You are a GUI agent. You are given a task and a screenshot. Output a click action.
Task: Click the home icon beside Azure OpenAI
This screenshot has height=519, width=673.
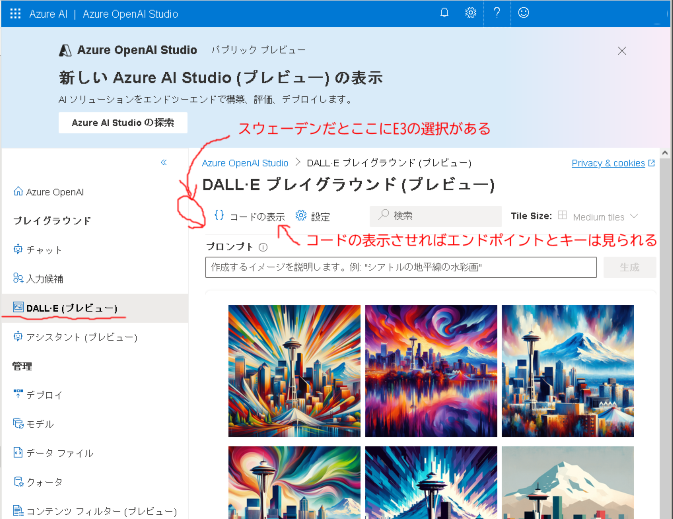(x=18, y=191)
